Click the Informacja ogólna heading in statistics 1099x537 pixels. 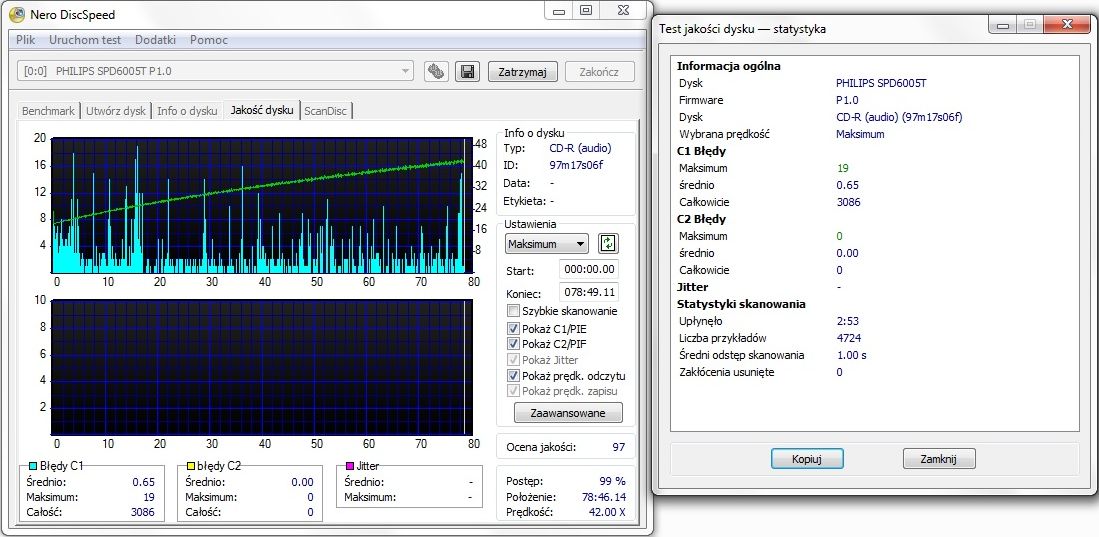click(x=728, y=66)
